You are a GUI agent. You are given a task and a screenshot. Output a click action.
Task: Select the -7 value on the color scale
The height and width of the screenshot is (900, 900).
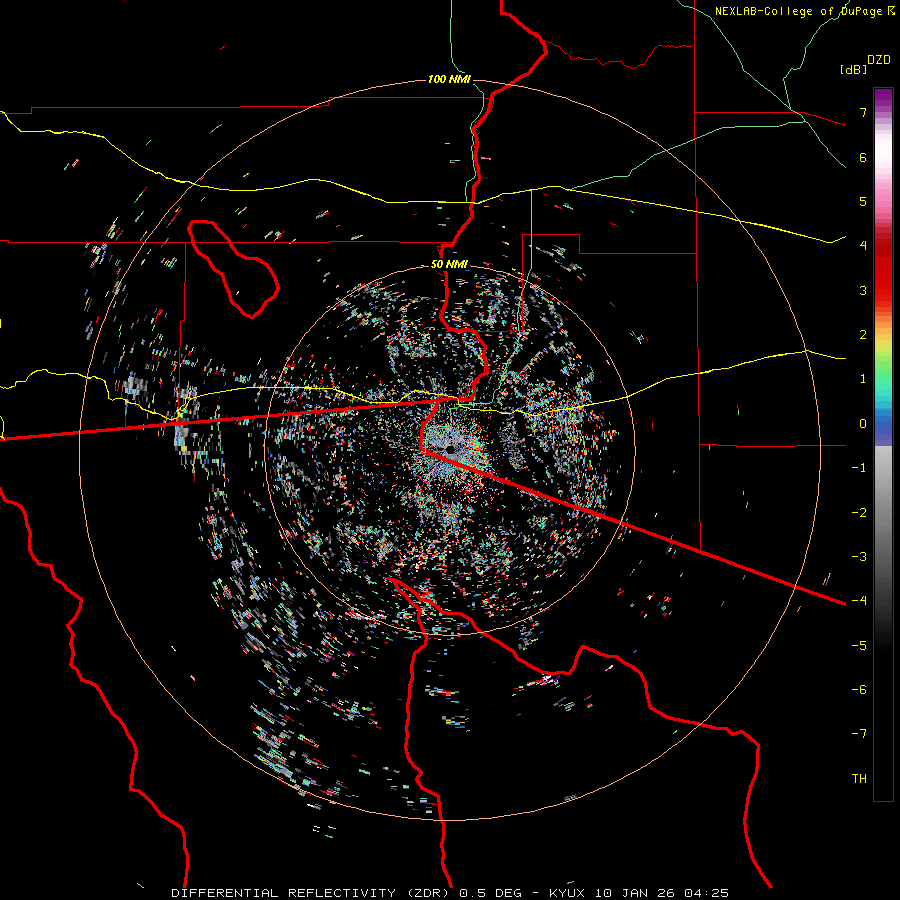tap(859, 734)
